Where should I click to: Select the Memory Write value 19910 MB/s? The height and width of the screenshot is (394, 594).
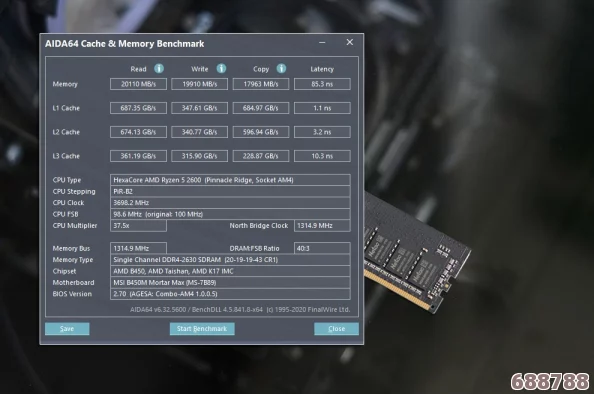(200, 84)
